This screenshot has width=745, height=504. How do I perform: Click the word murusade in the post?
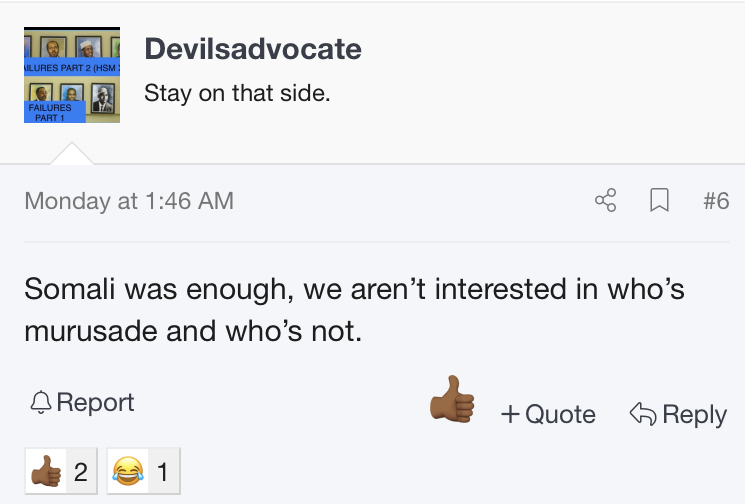pyautogui.click(x=91, y=331)
